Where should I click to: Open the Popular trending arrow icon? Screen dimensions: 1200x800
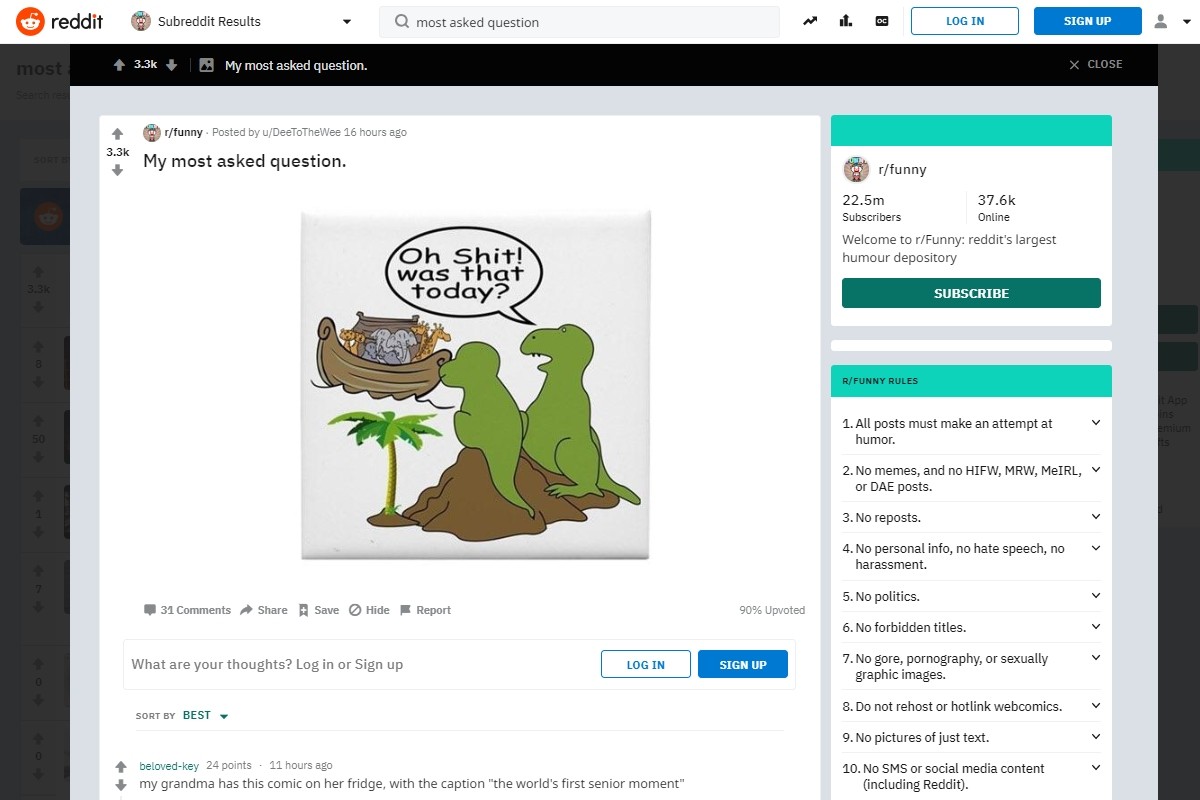(810, 21)
